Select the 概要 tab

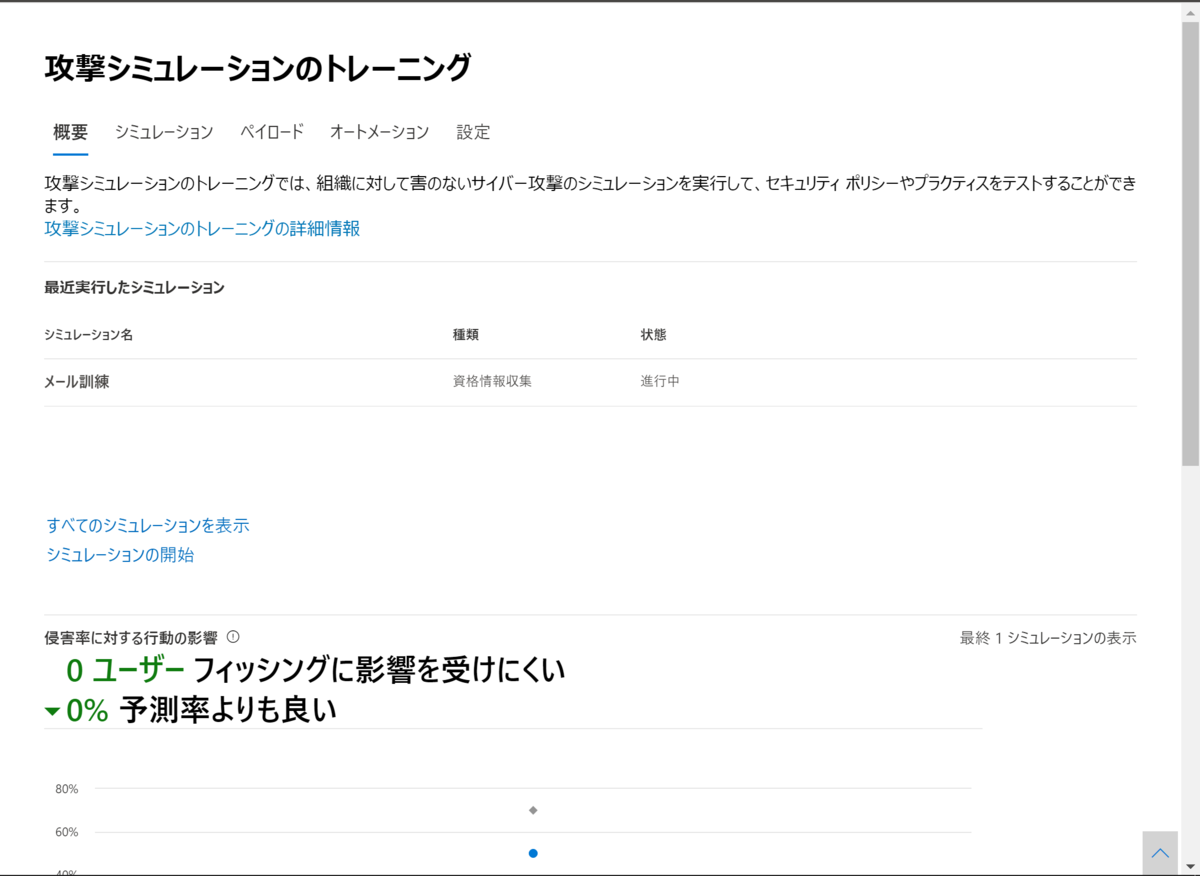click(68, 132)
